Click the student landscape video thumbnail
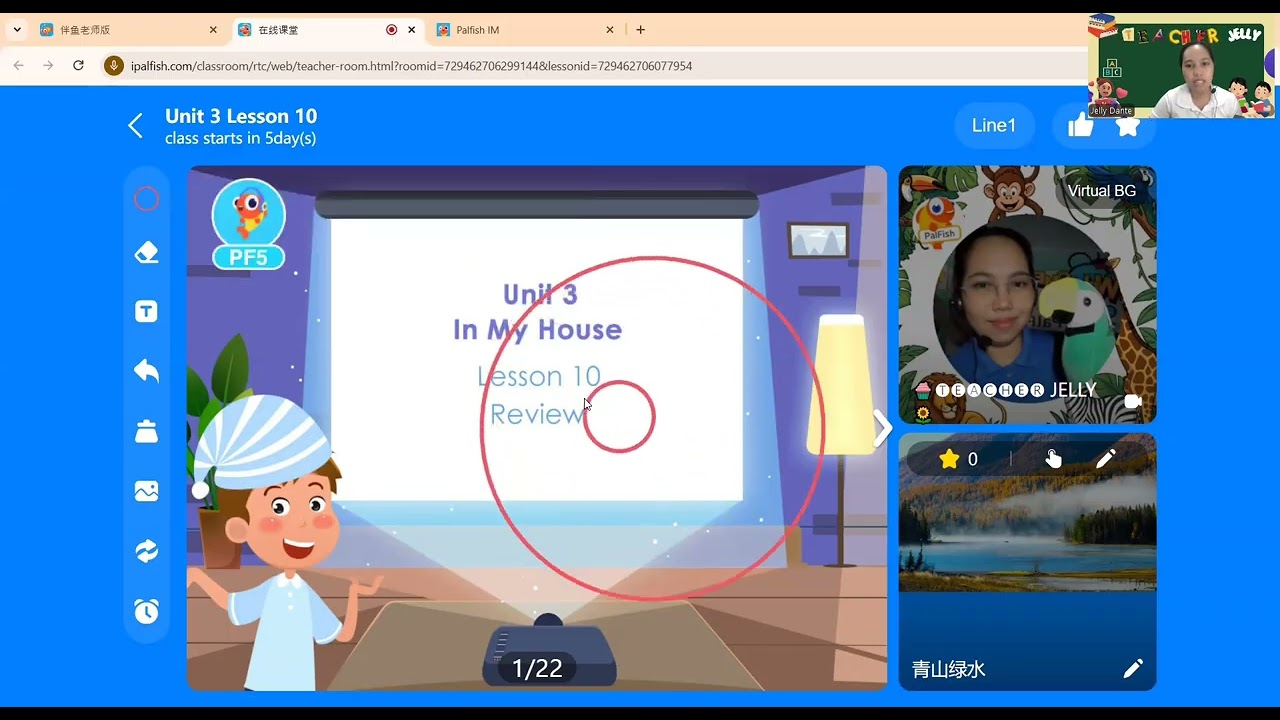Viewport: 1280px width, 720px height. tap(1027, 561)
